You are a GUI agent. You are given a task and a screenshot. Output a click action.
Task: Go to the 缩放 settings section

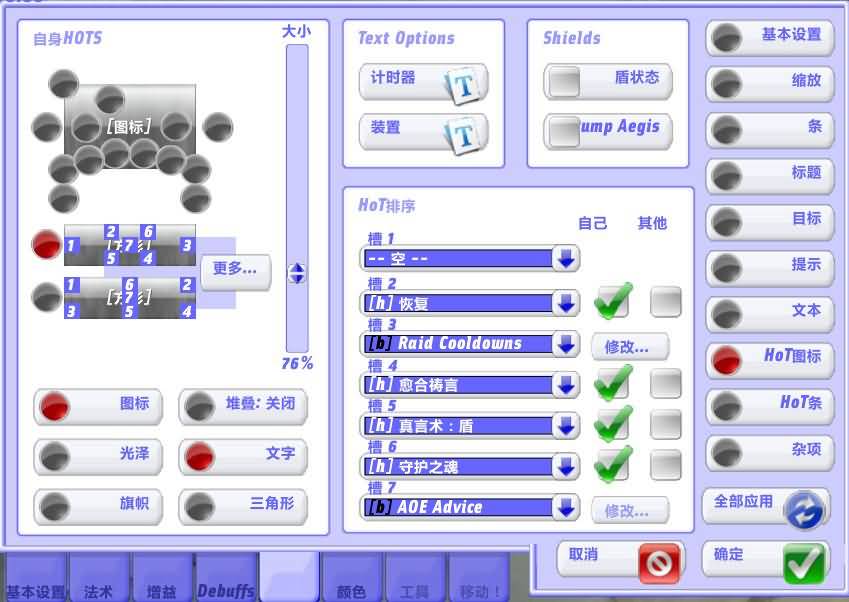coord(770,84)
